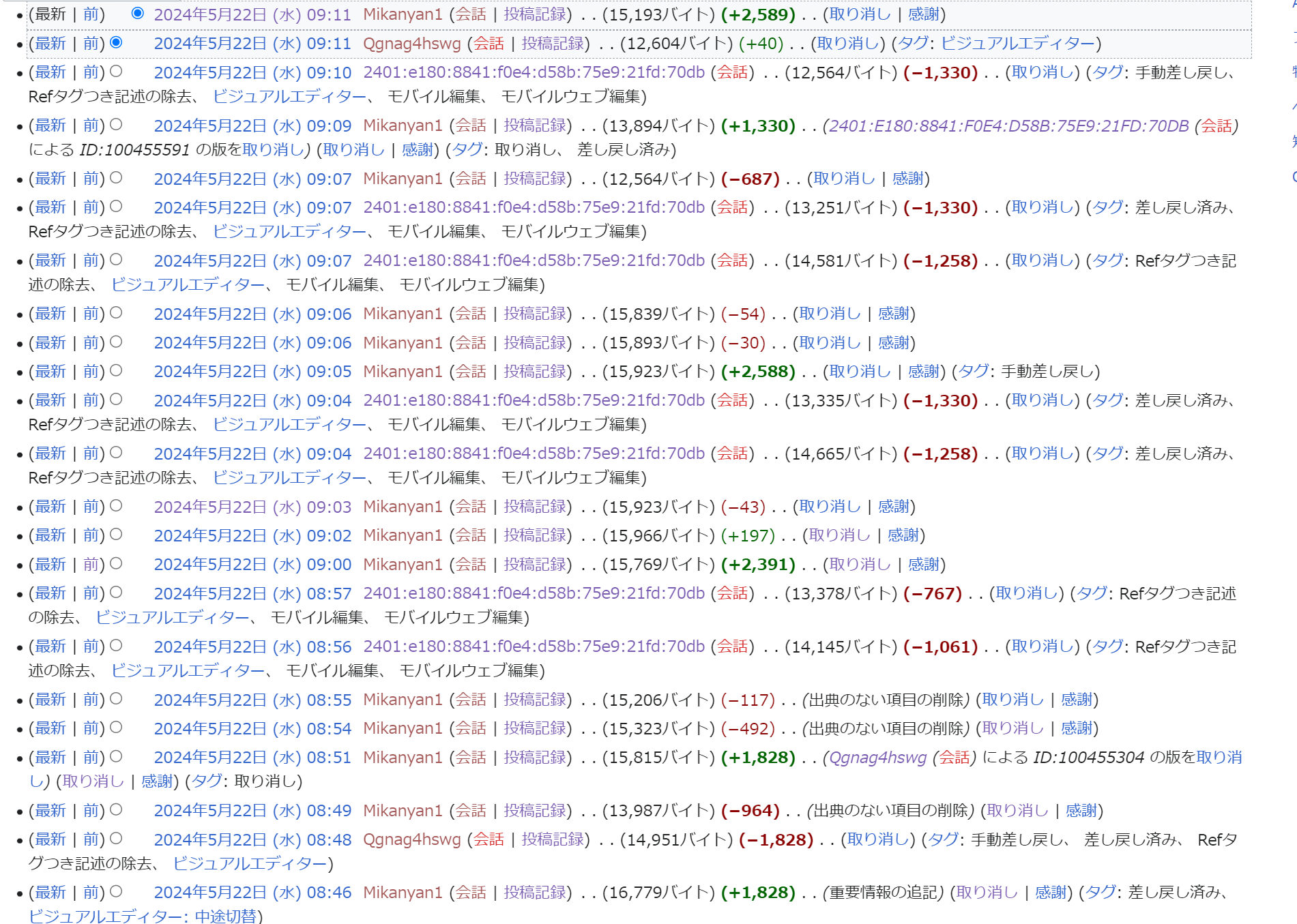This screenshot has height=924, width=1297.
Task: Click 感謝 on the 13,987バイト row
Action: pyautogui.click(x=1081, y=810)
